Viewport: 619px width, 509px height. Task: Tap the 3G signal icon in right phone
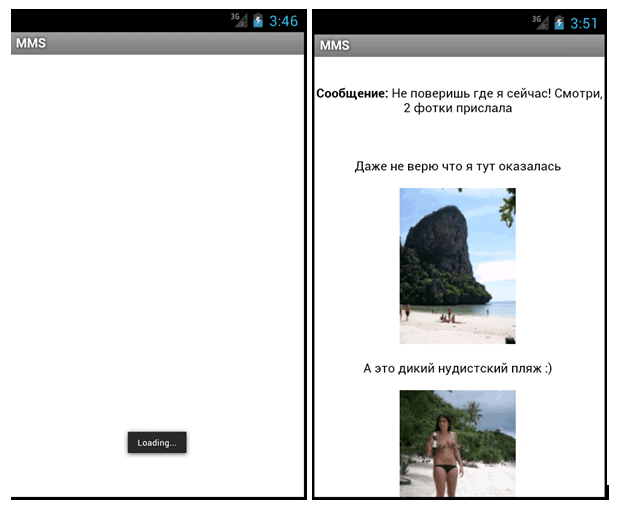click(x=540, y=22)
